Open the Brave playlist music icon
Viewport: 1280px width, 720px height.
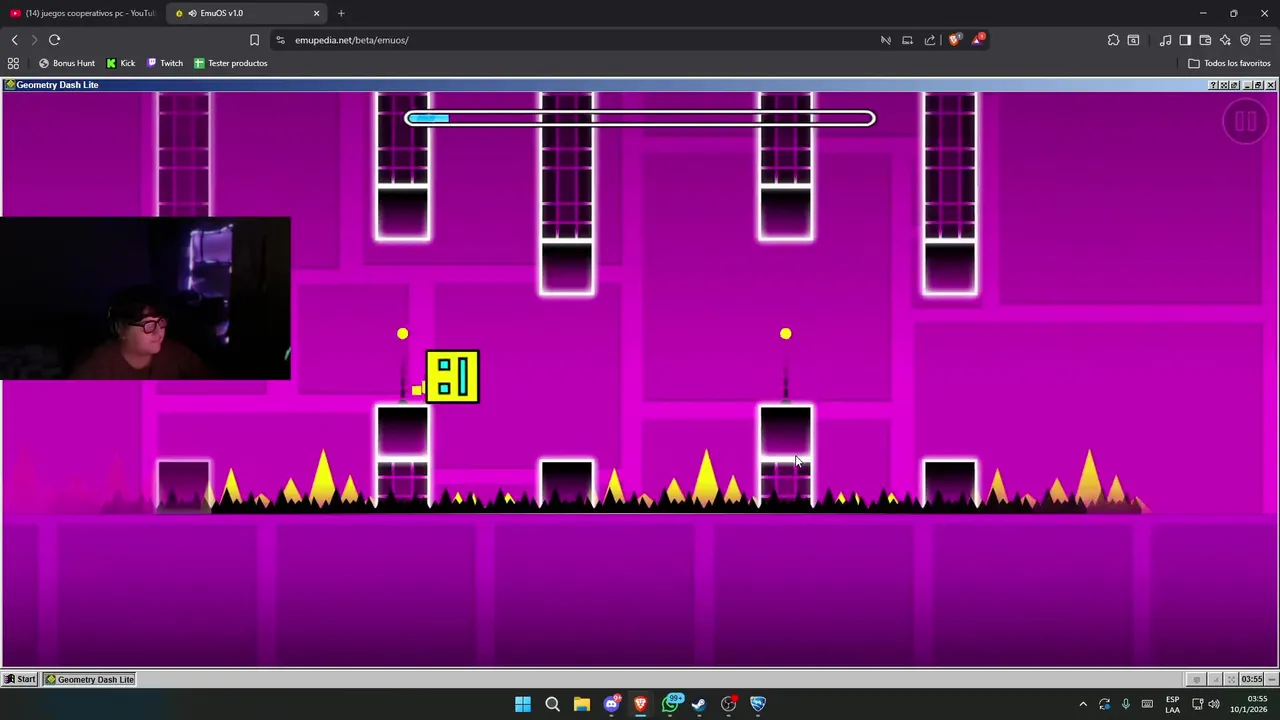pyautogui.click(x=1165, y=40)
